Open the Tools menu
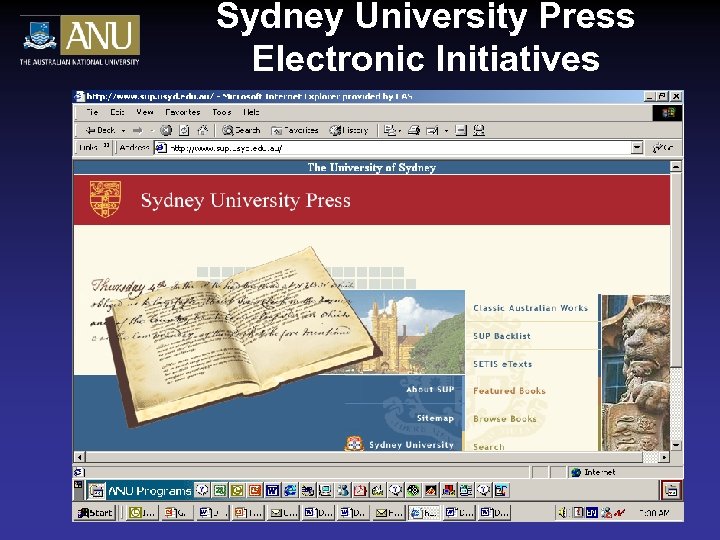 pos(221,112)
